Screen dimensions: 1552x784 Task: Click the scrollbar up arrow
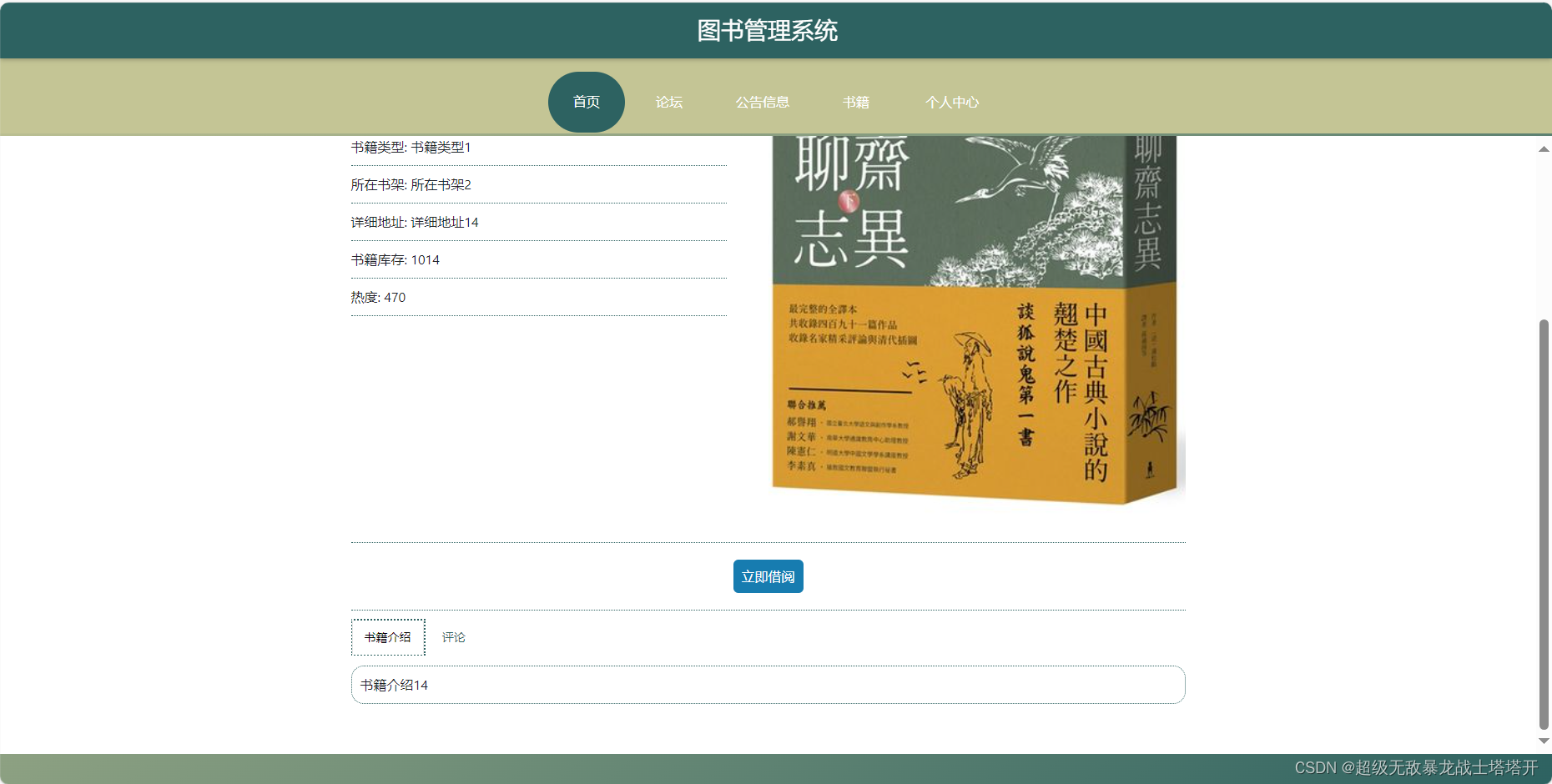pyautogui.click(x=1544, y=148)
